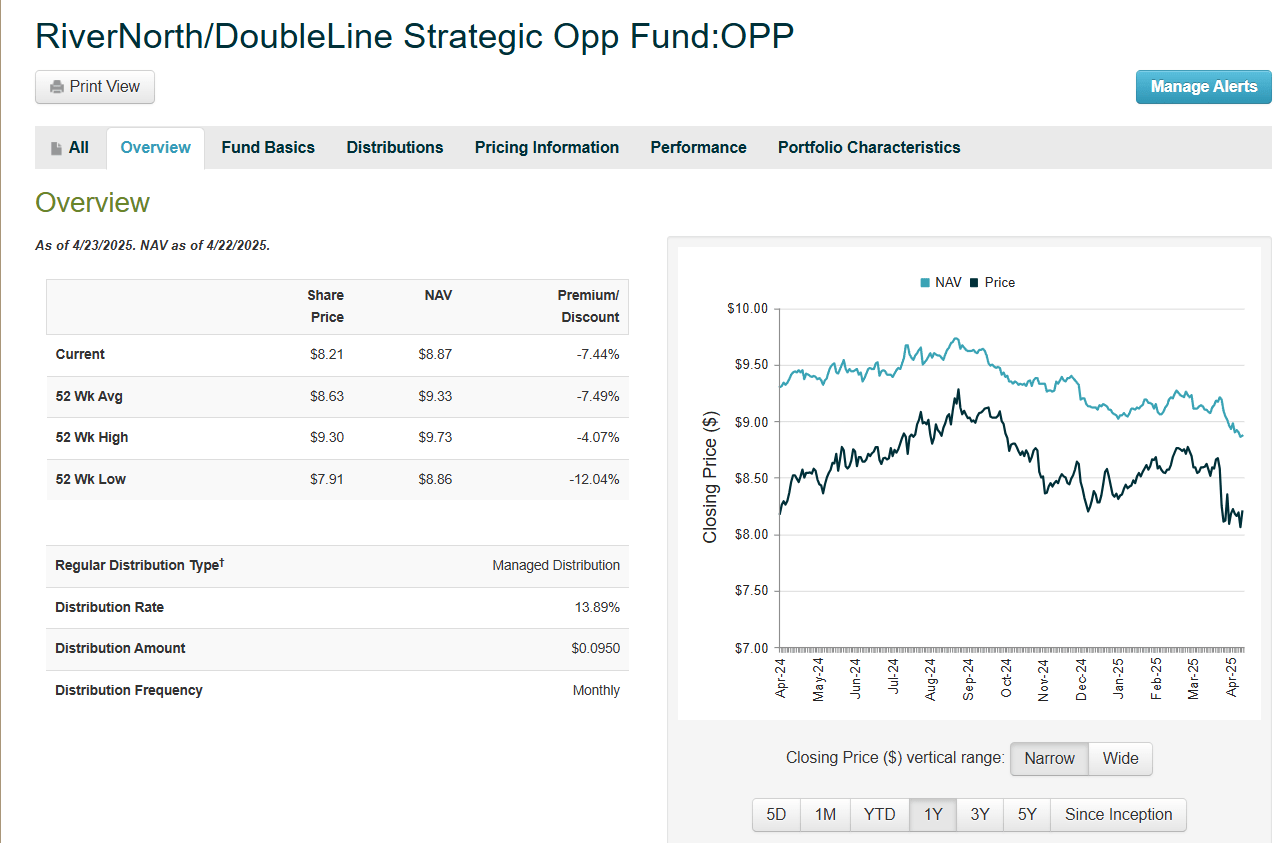Click the printer icon in Print View
Screen dimensions: 1287x843
coord(56,87)
